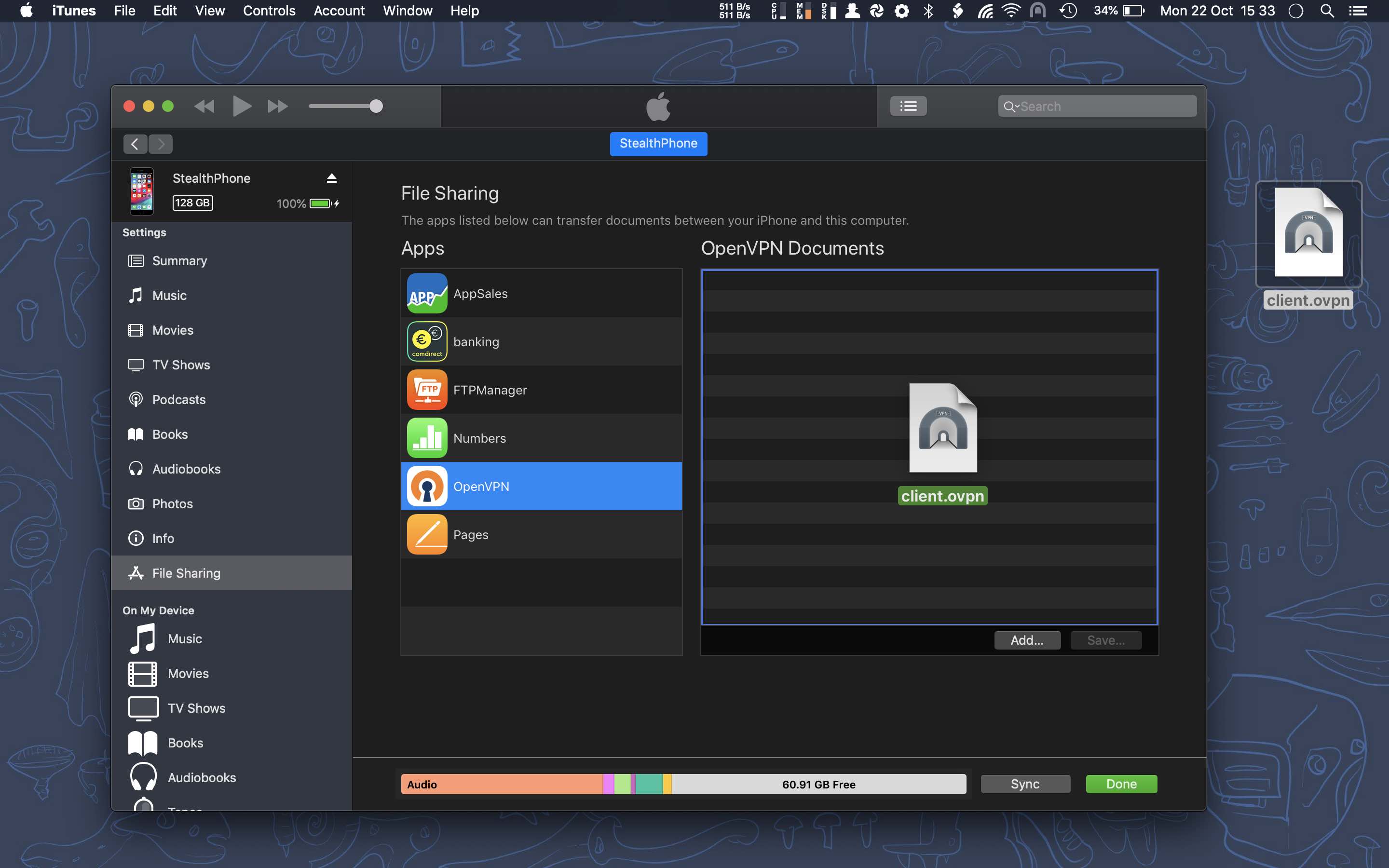The width and height of the screenshot is (1389, 868).
Task: Select the banking app
Action: coord(541,341)
